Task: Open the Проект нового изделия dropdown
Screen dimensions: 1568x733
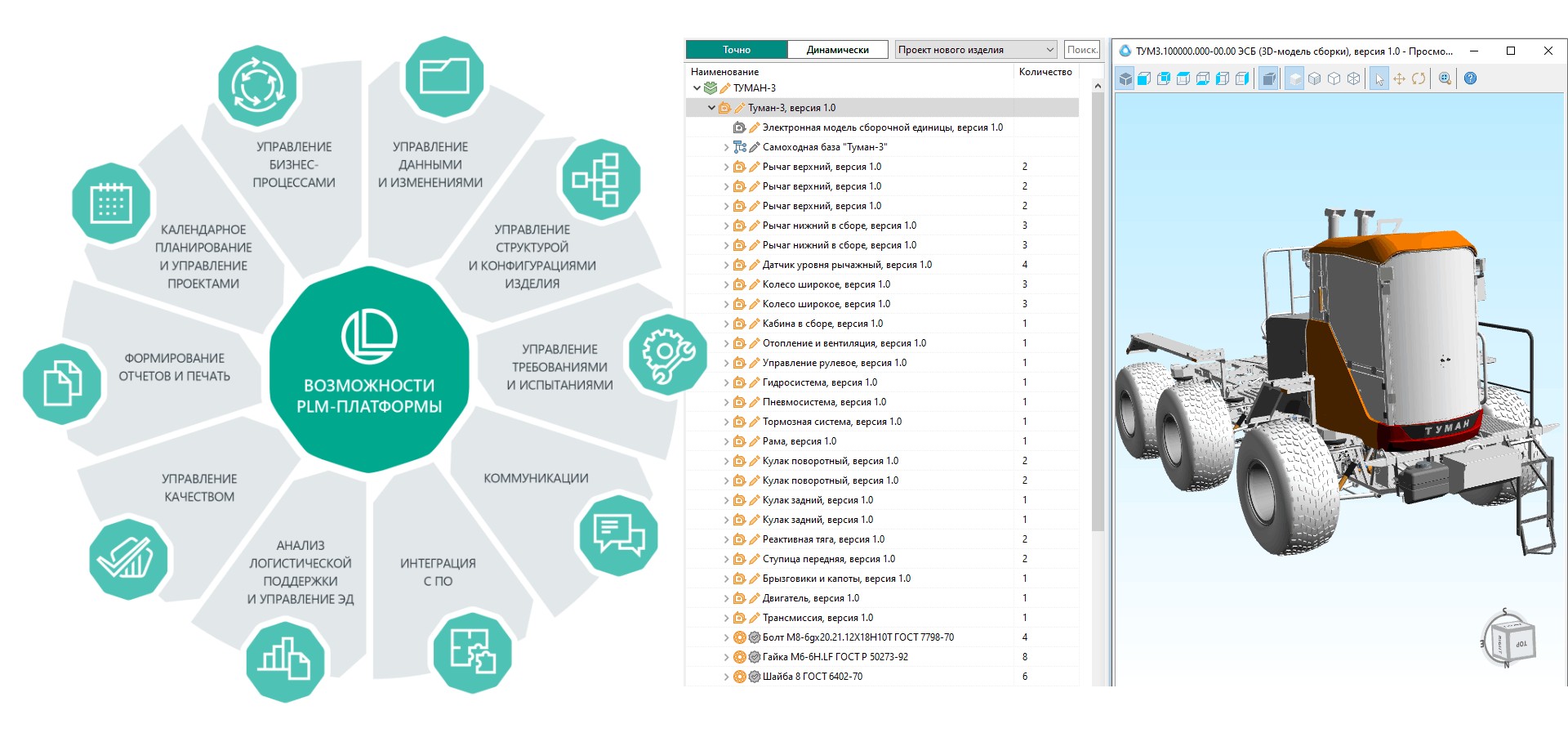Action: coord(976,50)
